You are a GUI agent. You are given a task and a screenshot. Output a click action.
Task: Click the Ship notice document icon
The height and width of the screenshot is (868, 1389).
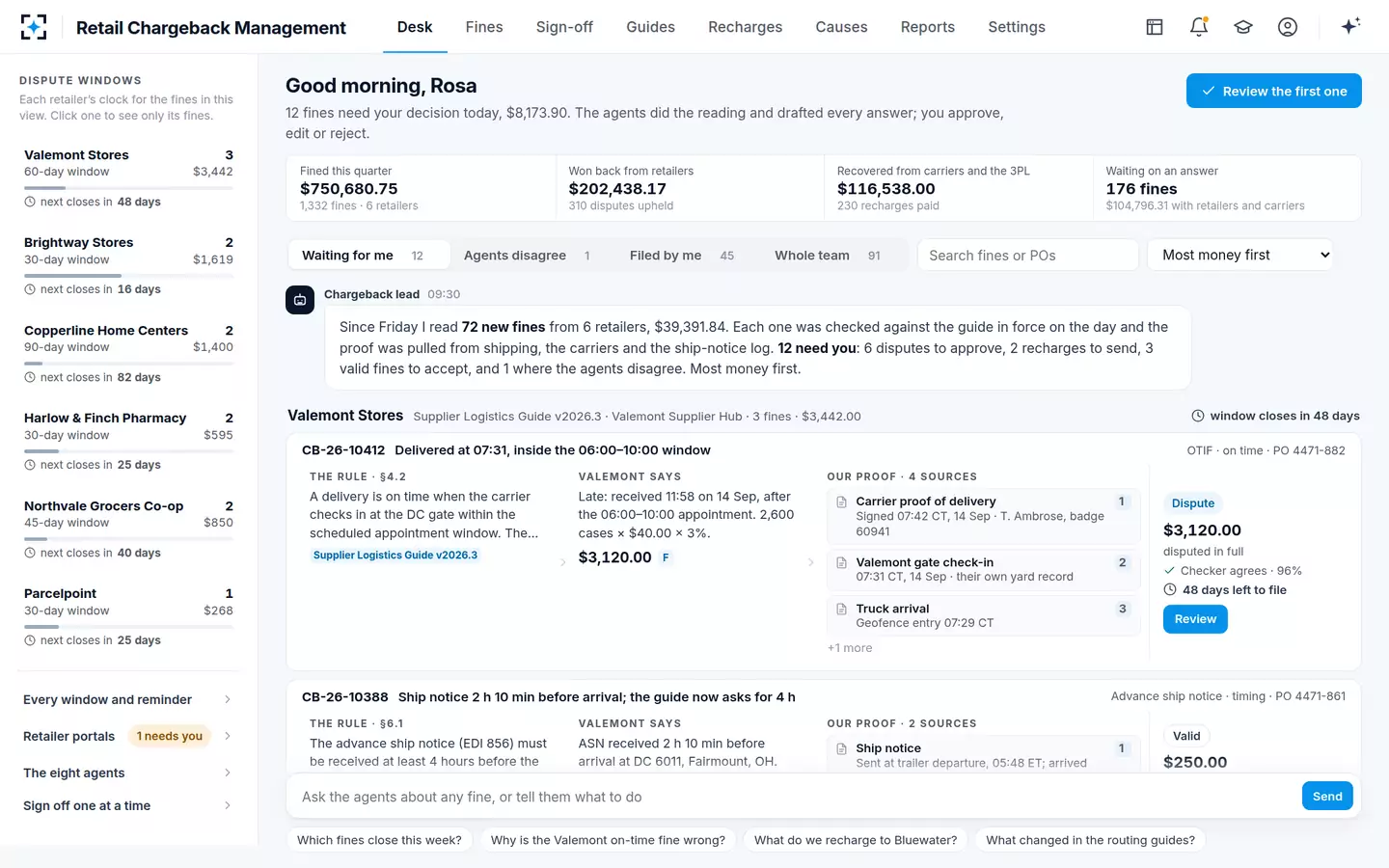click(841, 749)
